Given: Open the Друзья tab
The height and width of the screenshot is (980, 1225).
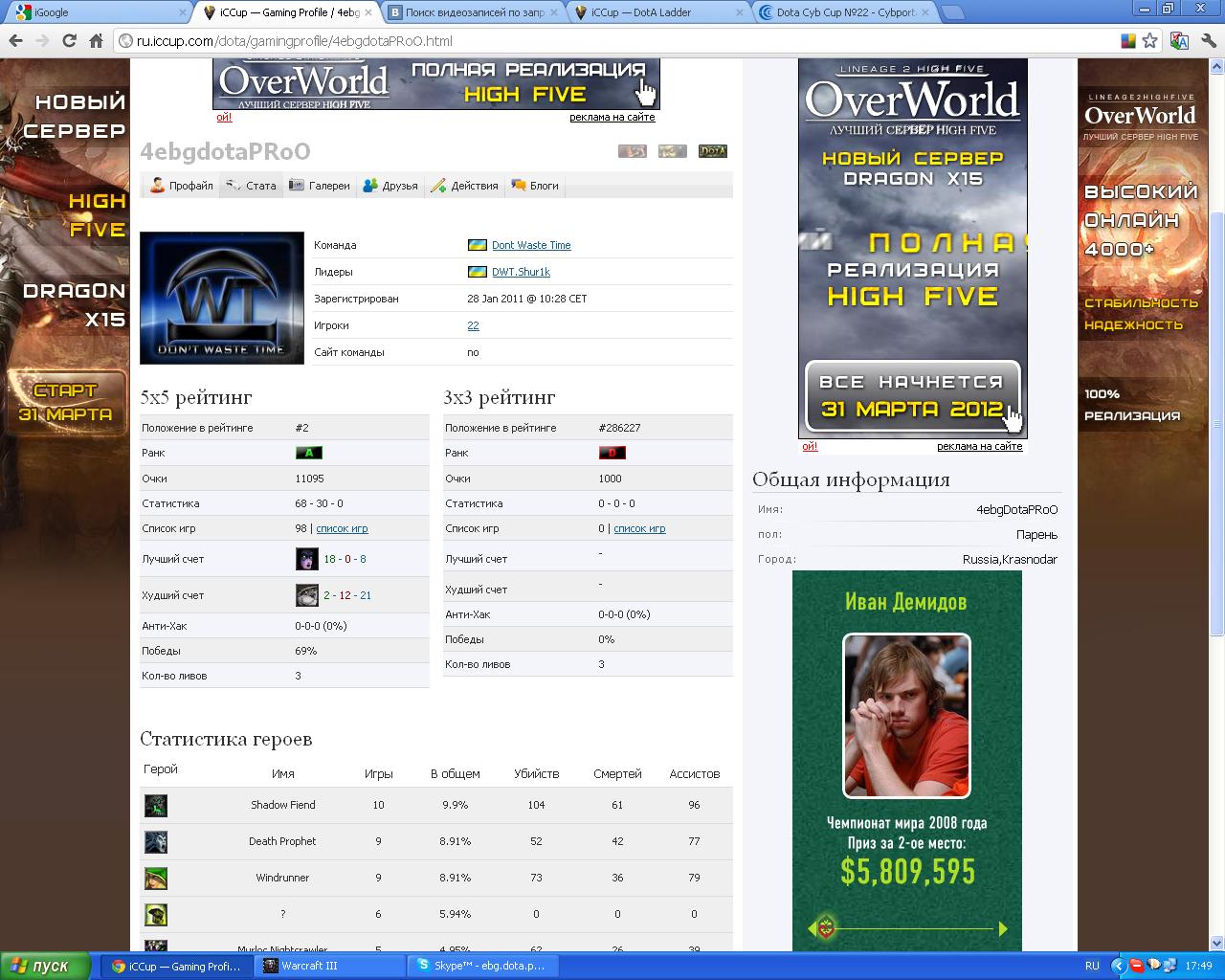Looking at the screenshot, I should tap(390, 186).
